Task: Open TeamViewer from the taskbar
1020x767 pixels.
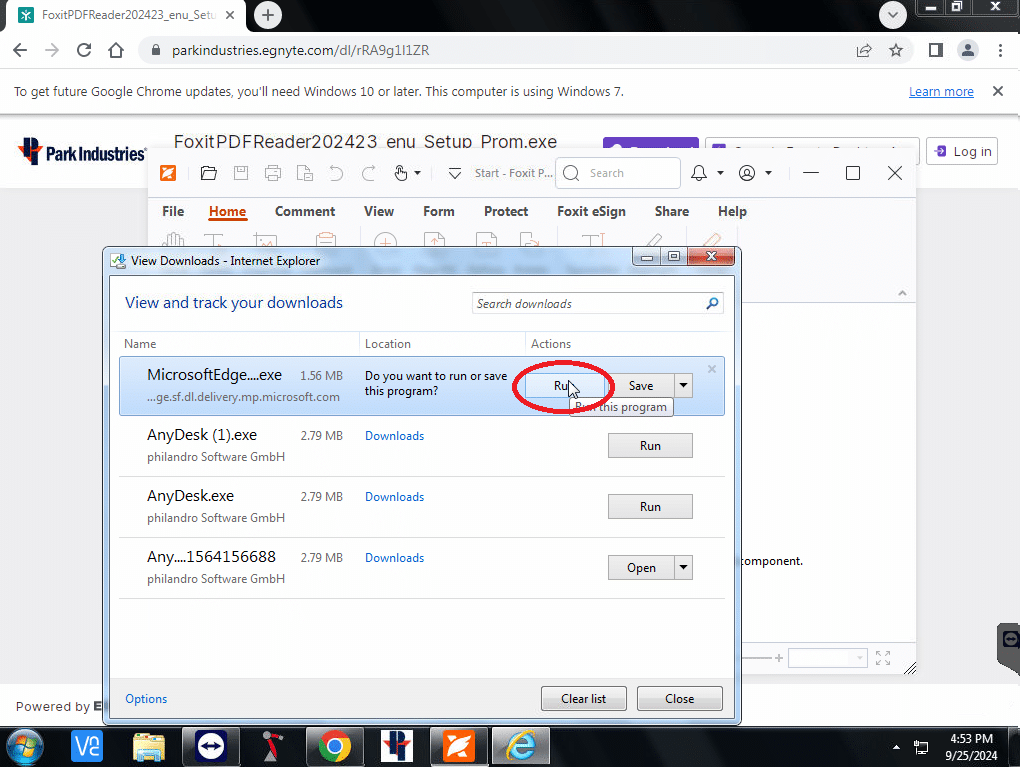Action: click(x=211, y=746)
